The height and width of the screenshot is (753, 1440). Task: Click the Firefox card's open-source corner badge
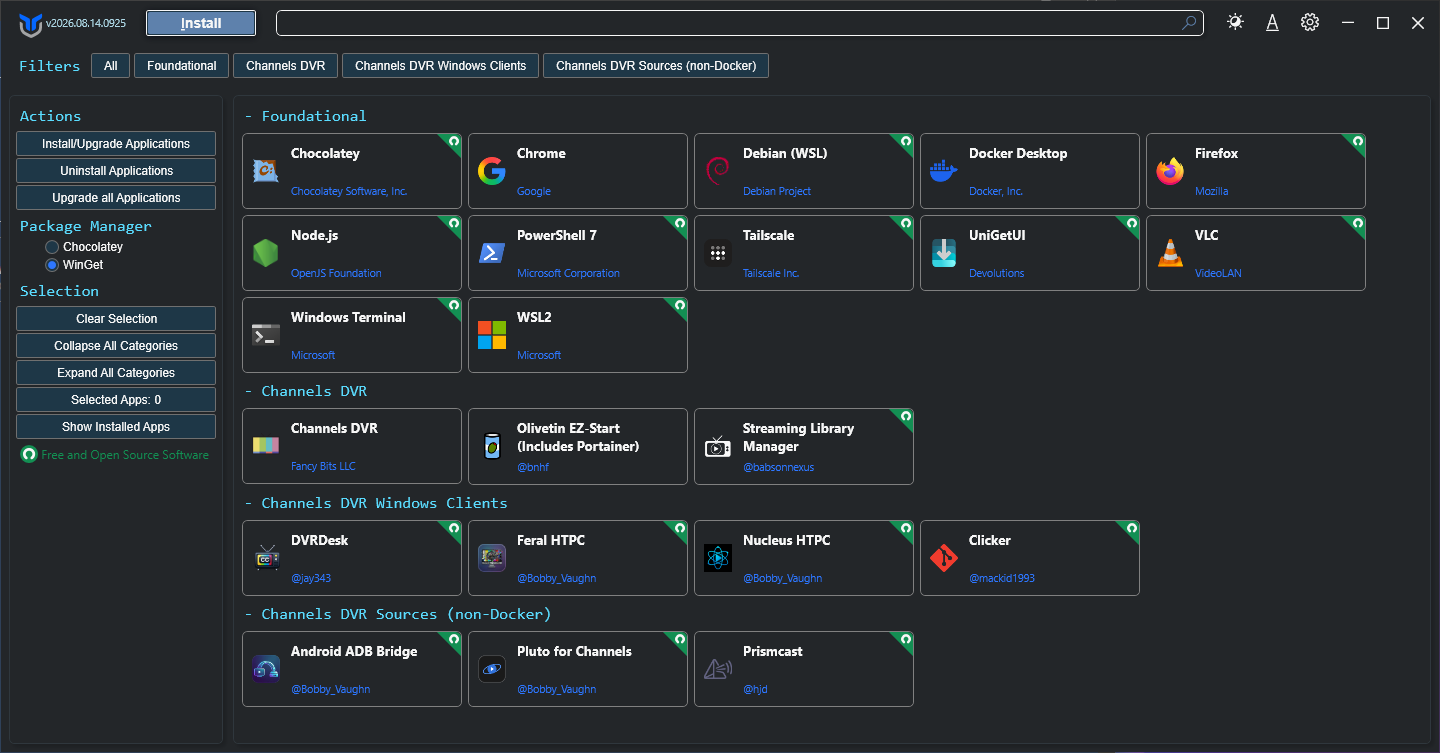point(1357,142)
